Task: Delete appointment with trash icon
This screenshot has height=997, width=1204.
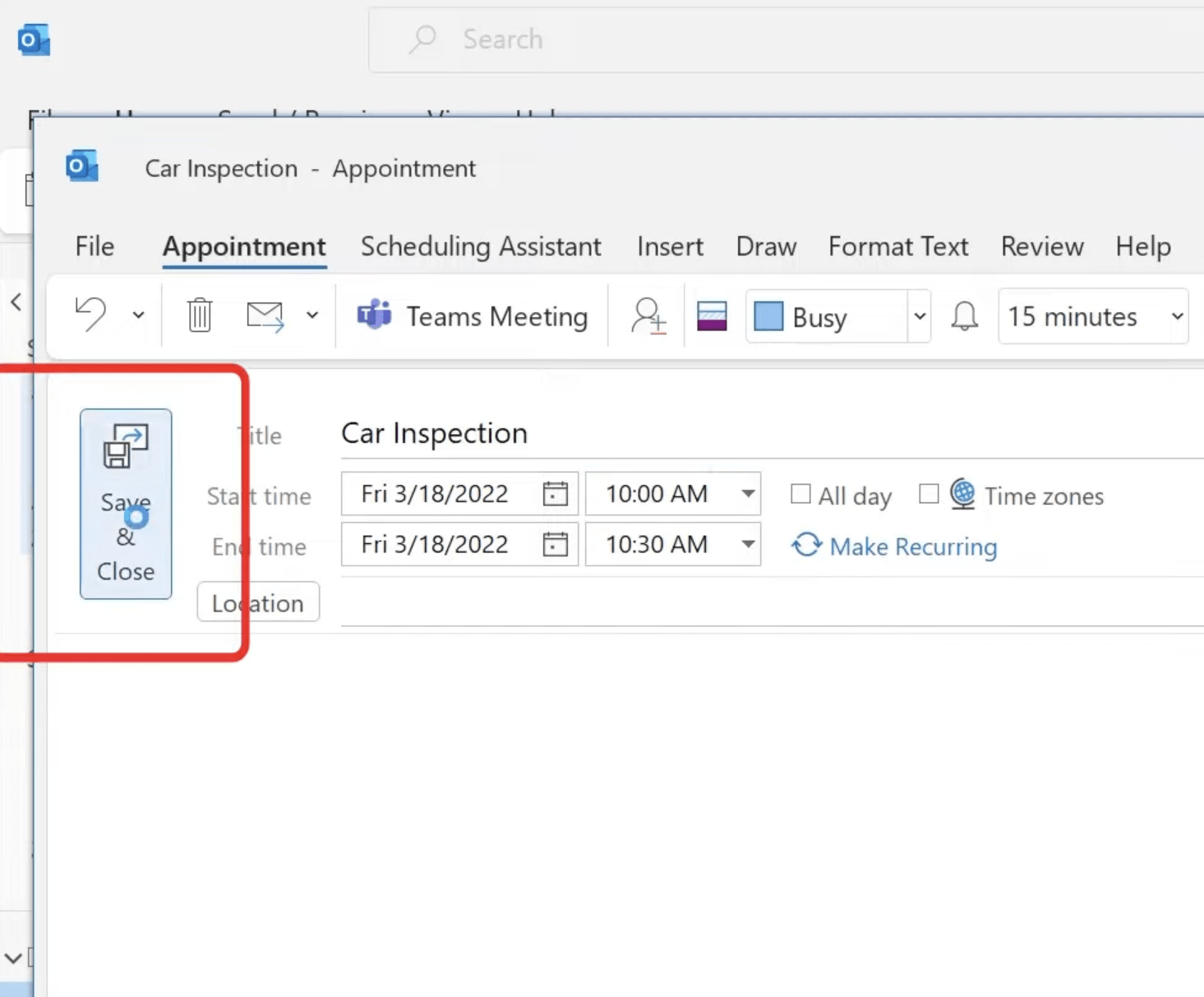Action: coord(199,316)
